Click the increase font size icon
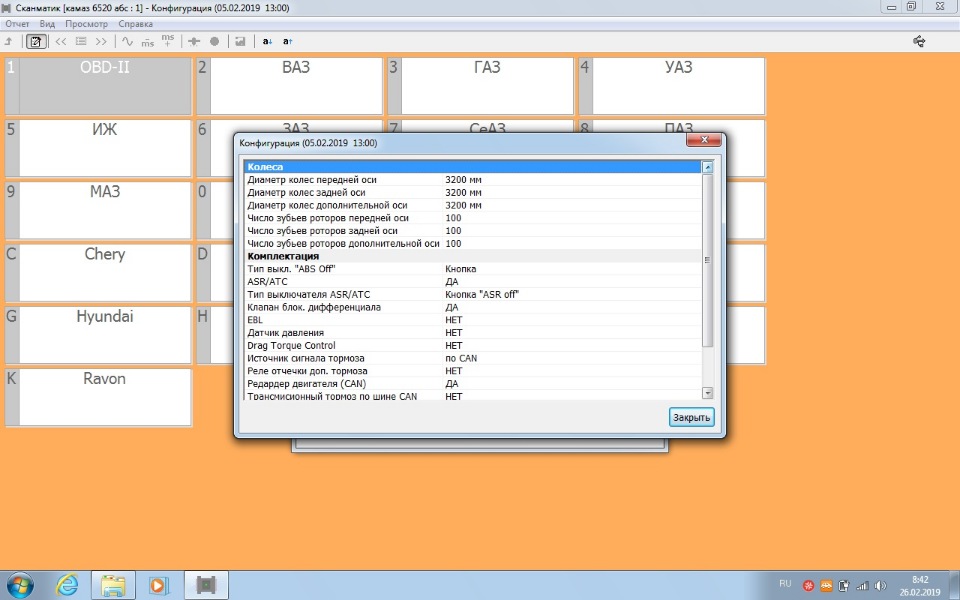The height and width of the screenshot is (600, 960). point(287,42)
